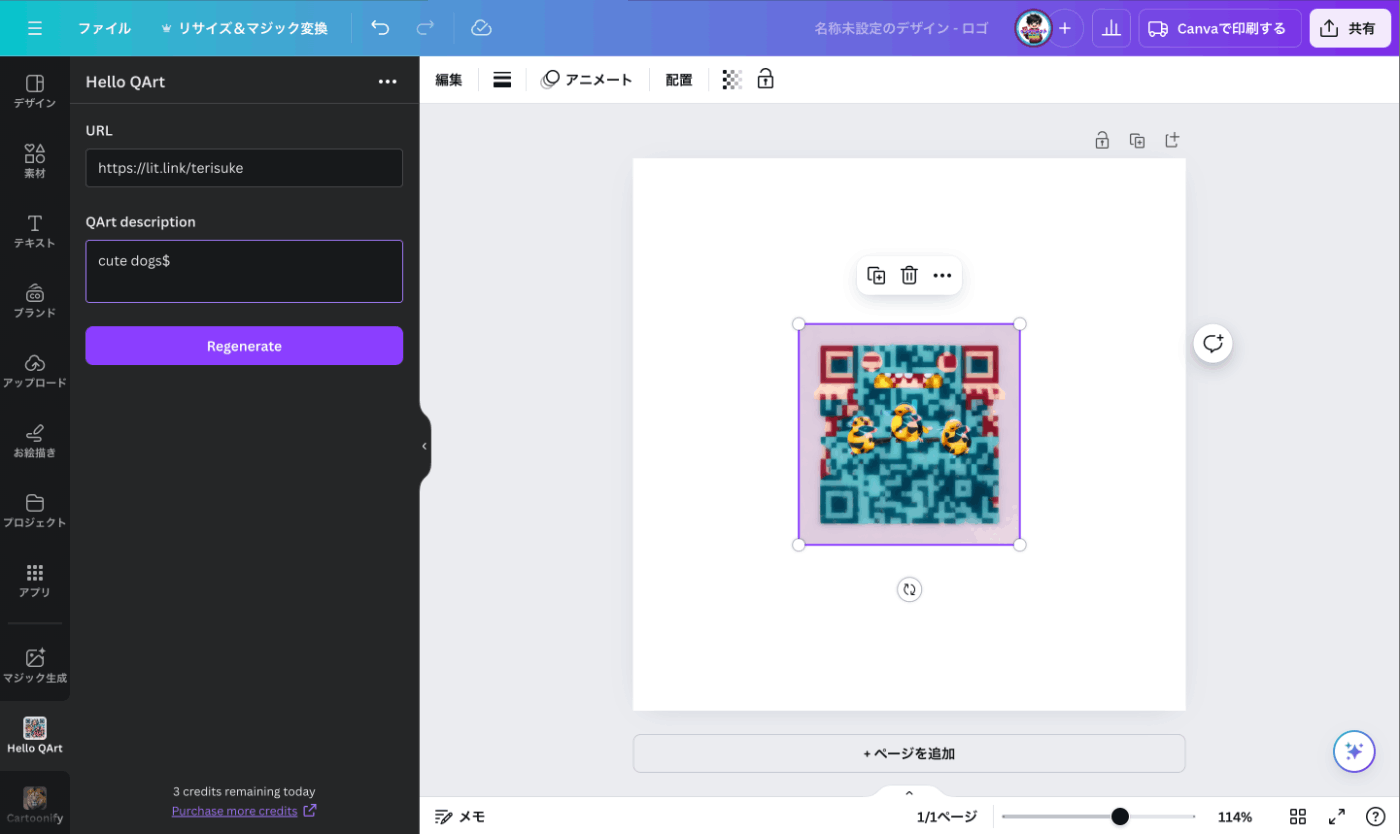Expand page thumbnails with up chevron
The image size is (1400, 834).
click(909, 793)
